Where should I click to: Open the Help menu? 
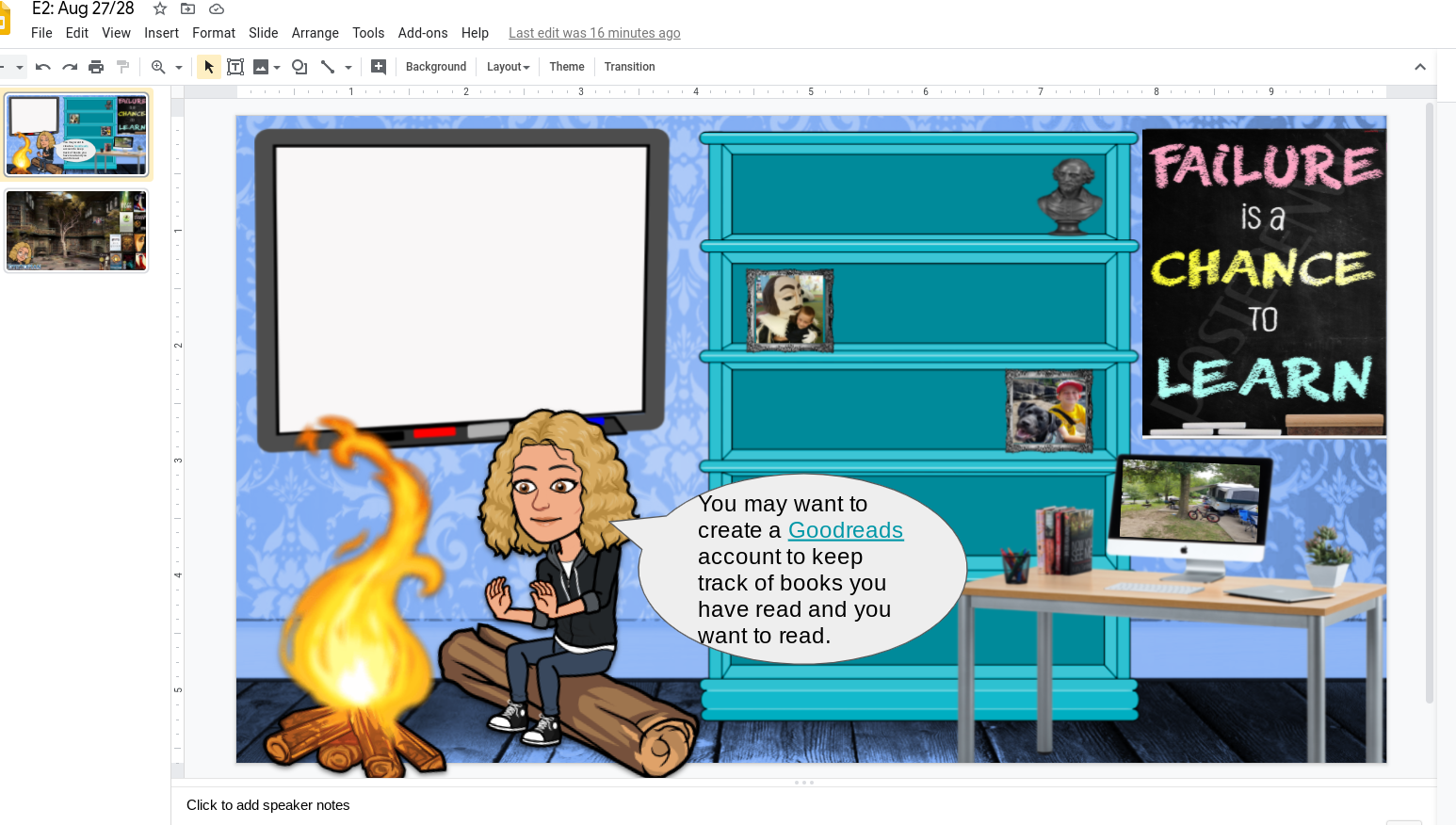(476, 33)
